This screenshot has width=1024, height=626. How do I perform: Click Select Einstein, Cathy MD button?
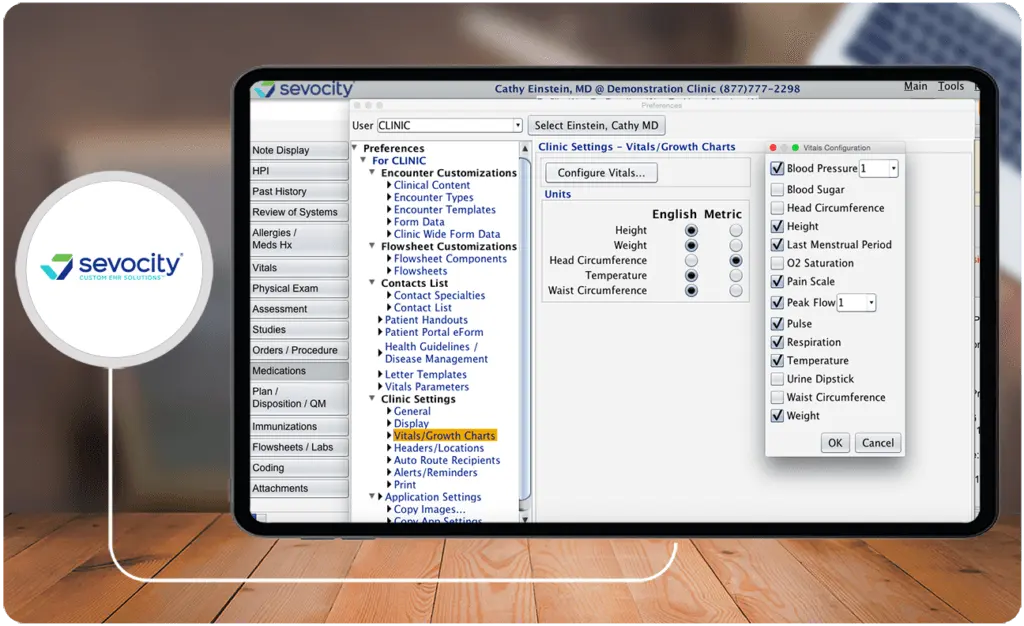(x=596, y=125)
